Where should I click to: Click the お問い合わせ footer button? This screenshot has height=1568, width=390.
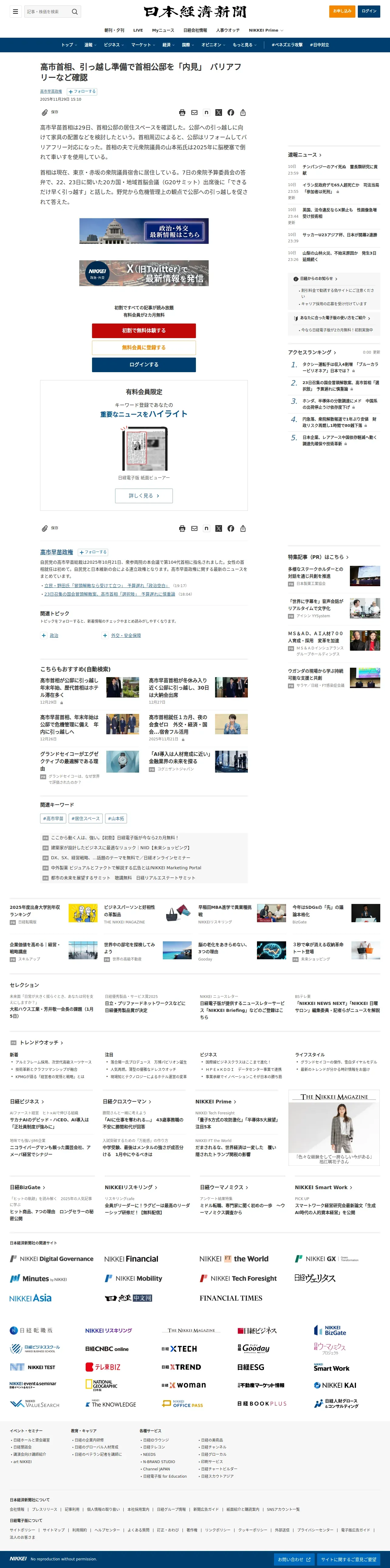coord(295,1559)
